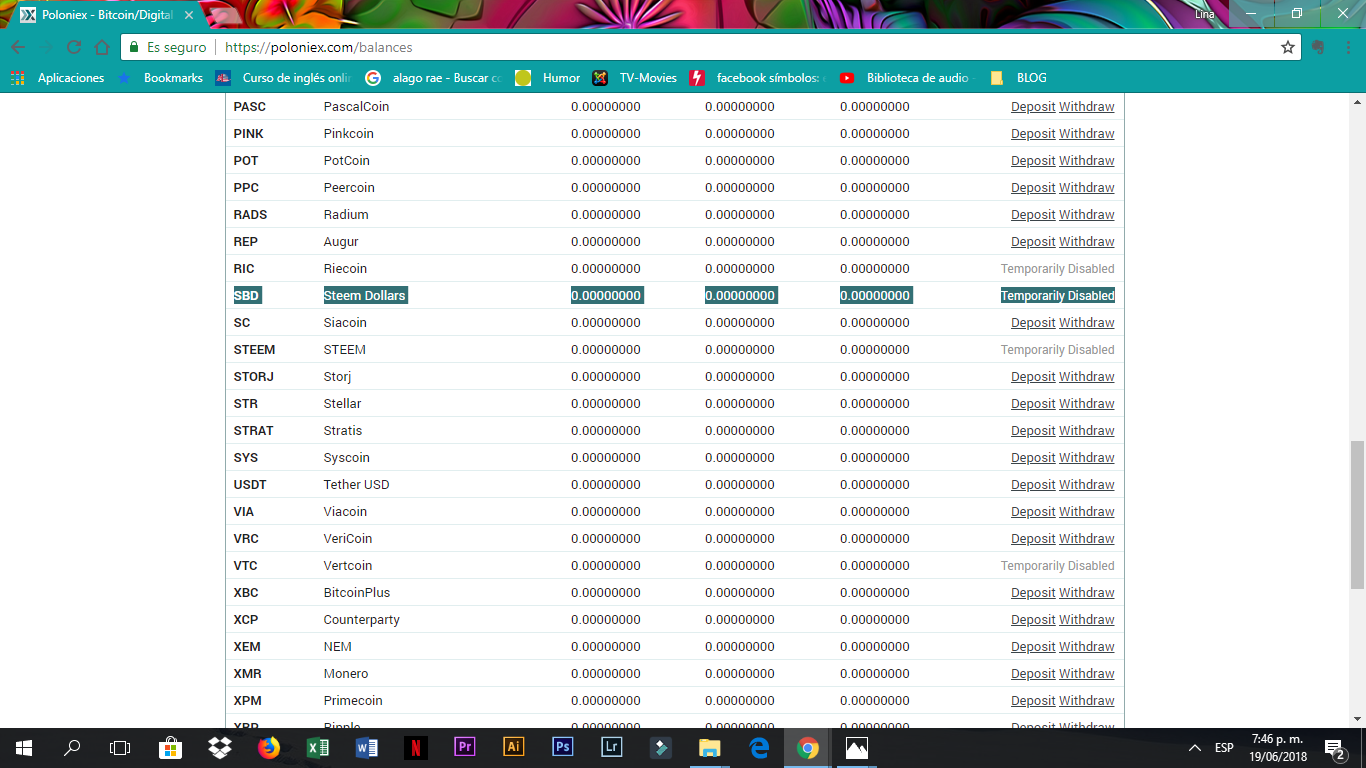Click the Vertcoin coin name
The height and width of the screenshot is (768, 1366).
348,566
